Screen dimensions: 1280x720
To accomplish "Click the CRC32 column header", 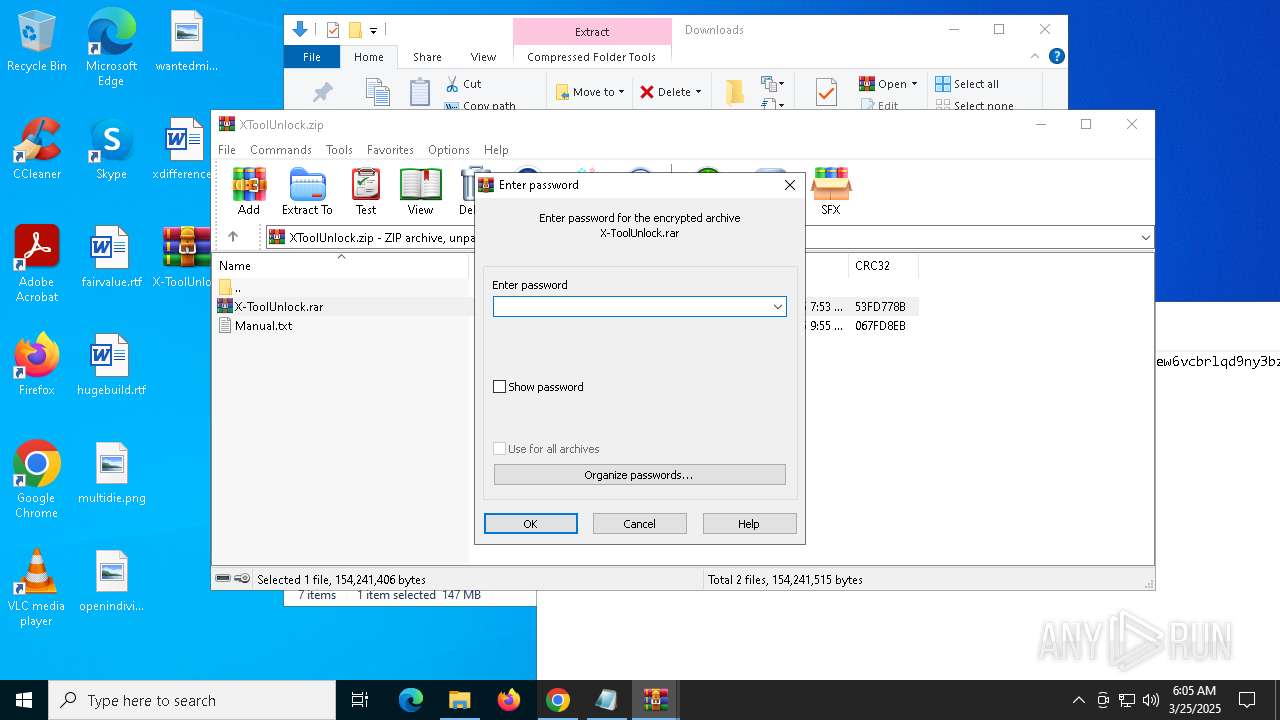I will click(883, 266).
